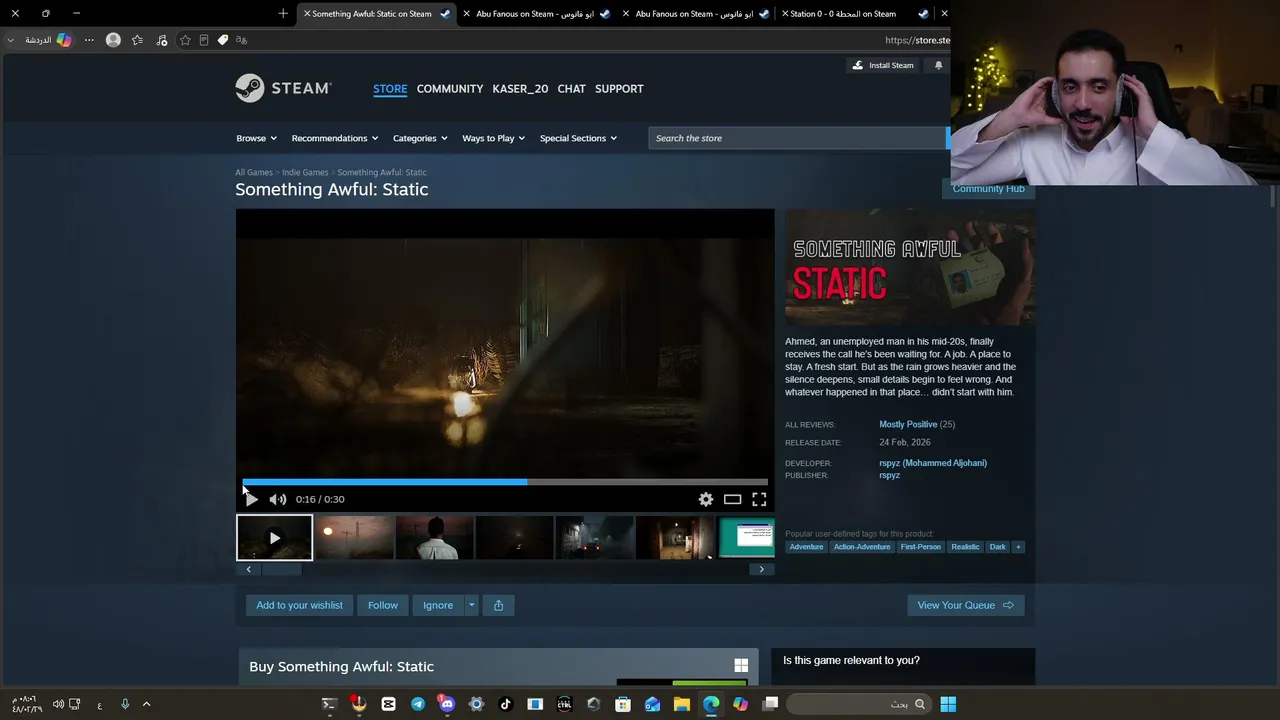Image resolution: width=1280 pixels, height=720 pixels.
Task: Open browser profile avatar icon
Action: pyautogui.click(x=113, y=40)
